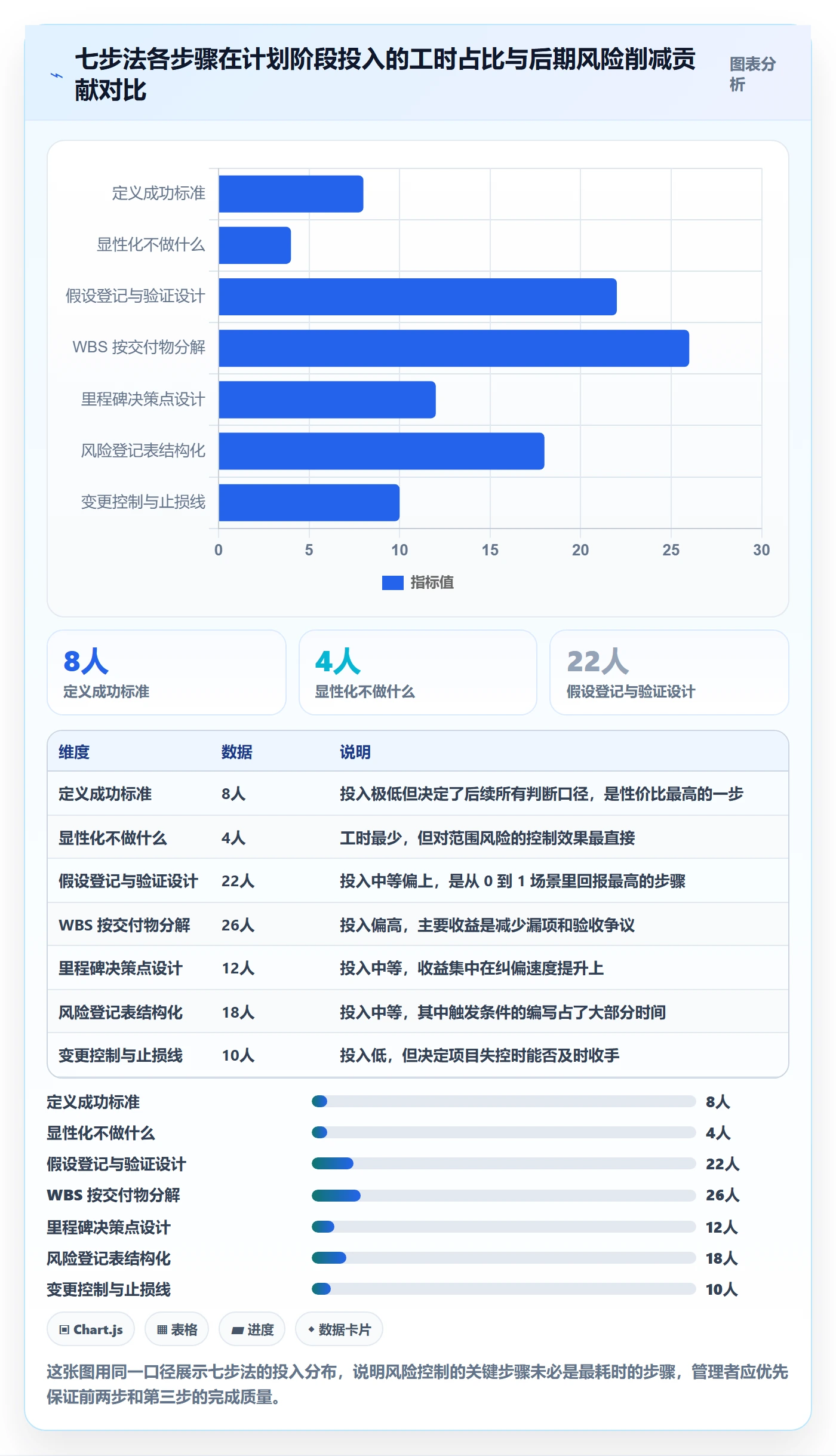
Task: Click the 显性化不做什么 bar in the chart
Action: tap(255, 245)
